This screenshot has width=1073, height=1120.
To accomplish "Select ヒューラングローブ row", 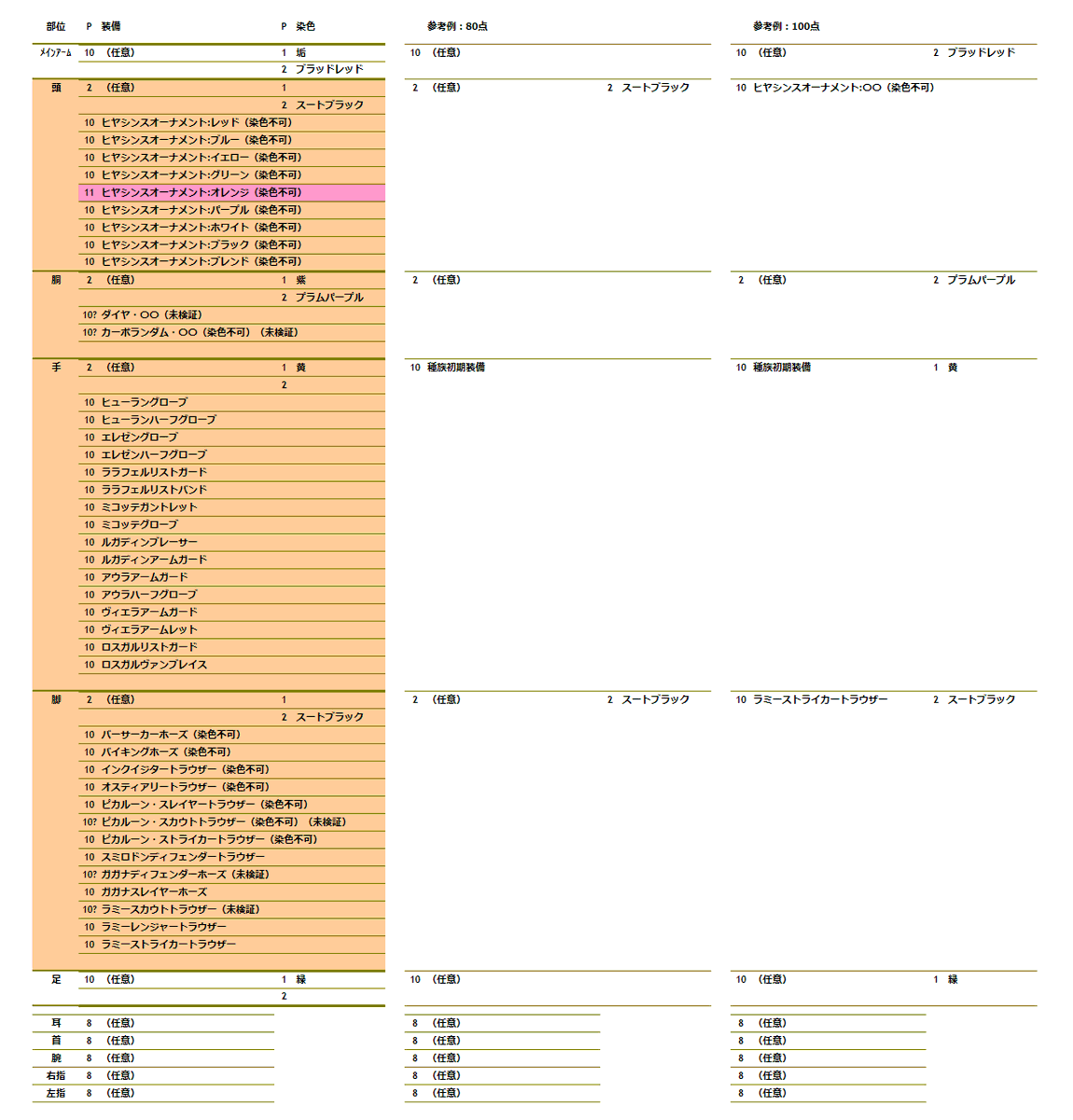I will pyautogui.click(x=231, y=402).
